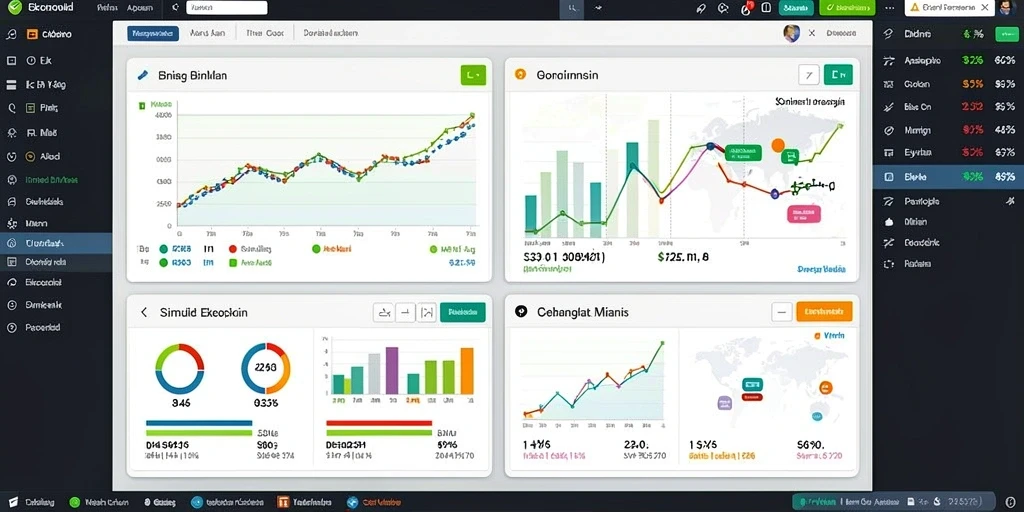Click the rocket icon in top bar
The width and height of the screenshot is (1024, 512).
tap(701, 8)
